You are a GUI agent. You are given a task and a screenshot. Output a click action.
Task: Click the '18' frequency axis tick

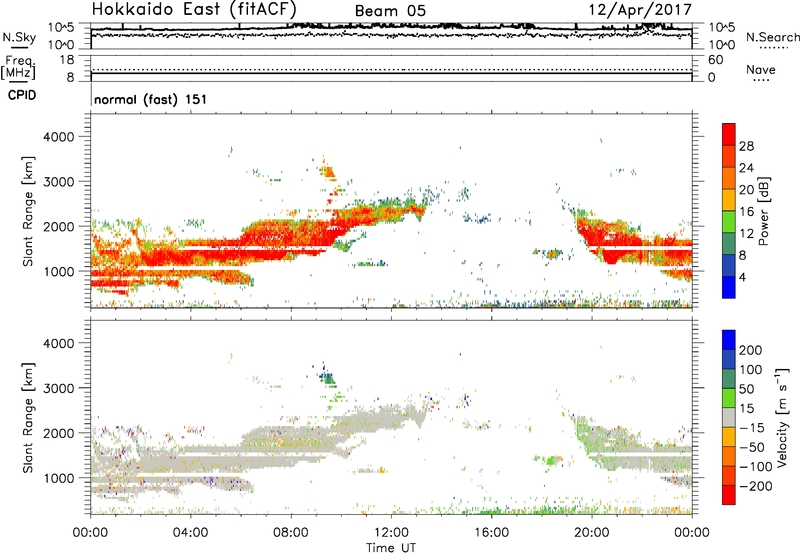point(67,60)
